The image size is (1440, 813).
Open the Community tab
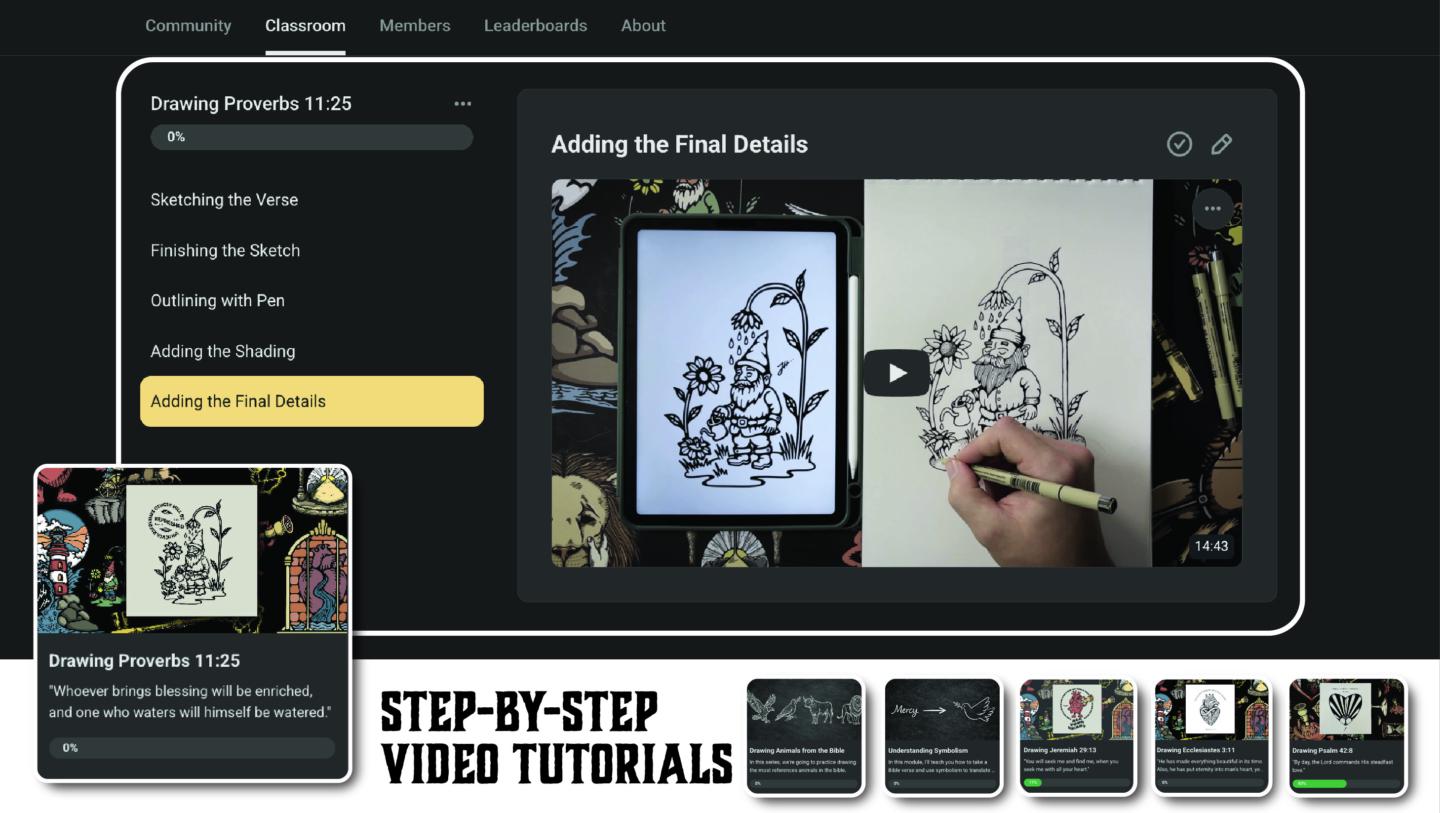click(188, 25)
